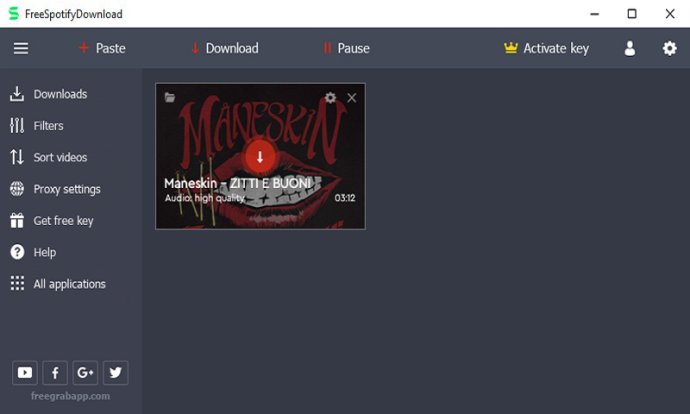
Task: Open Proxy settings
Action: coord(55,189)
